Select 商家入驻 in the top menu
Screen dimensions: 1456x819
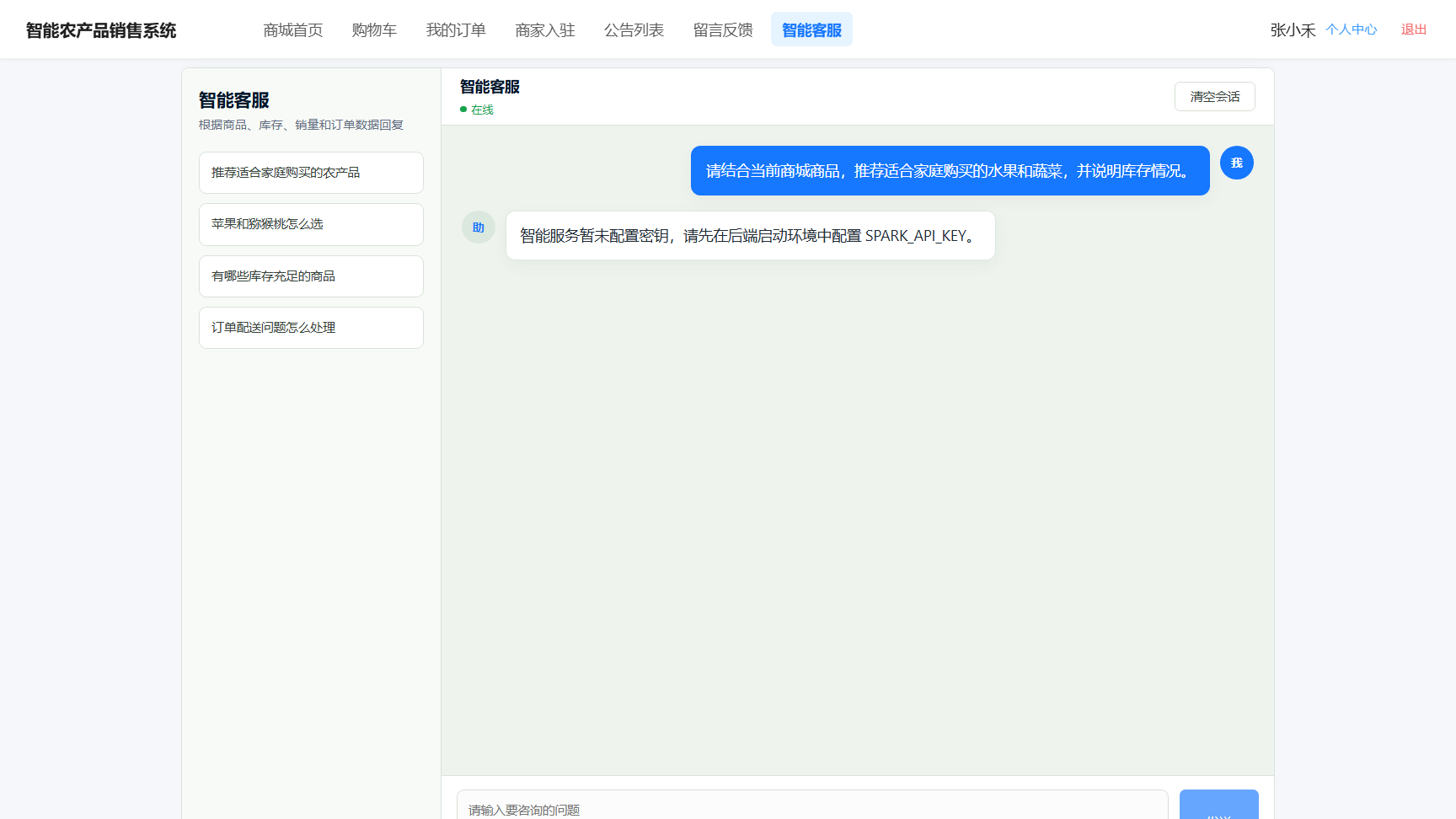click(545, 30)
